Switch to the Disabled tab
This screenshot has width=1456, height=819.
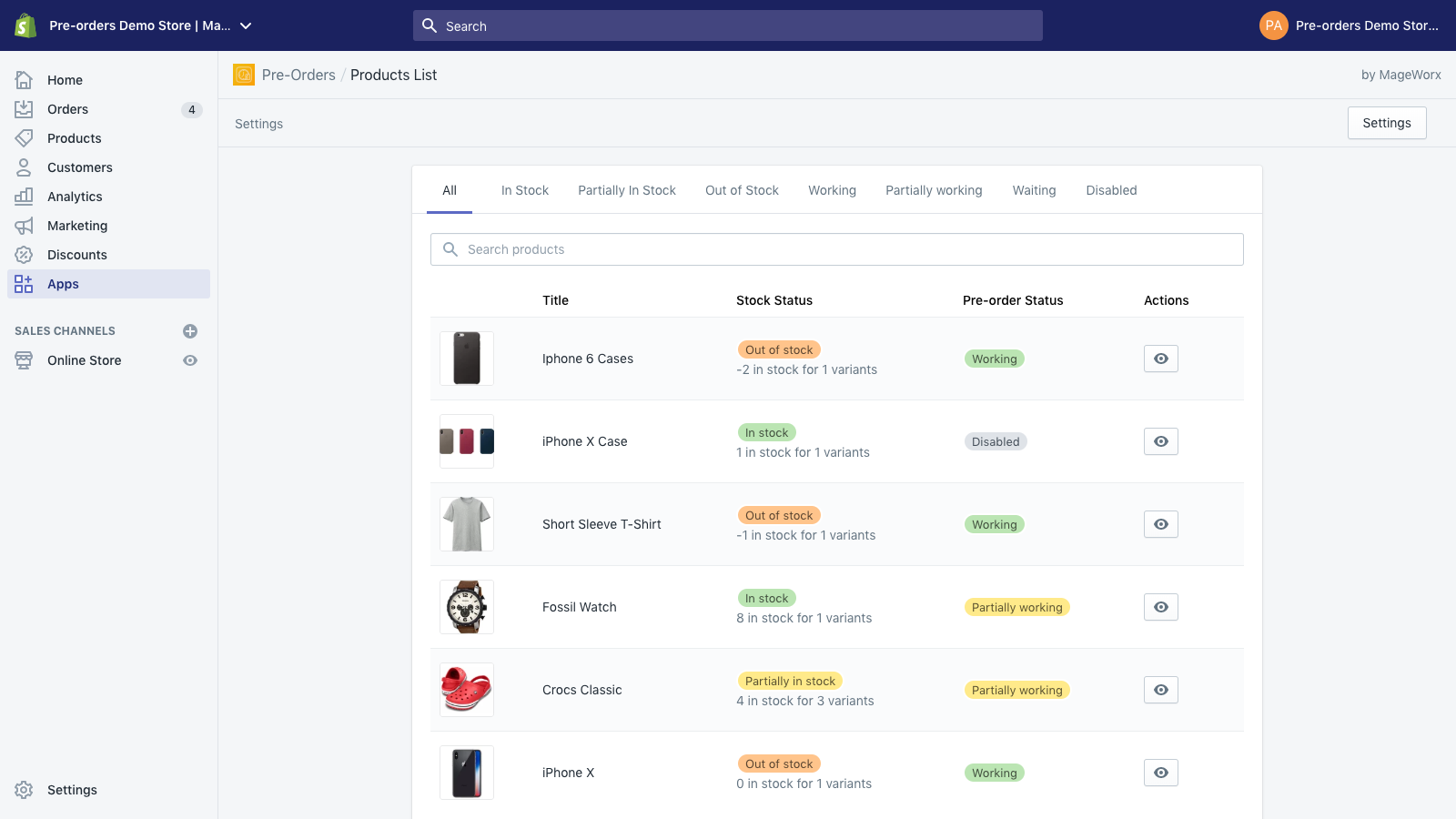1111,190
